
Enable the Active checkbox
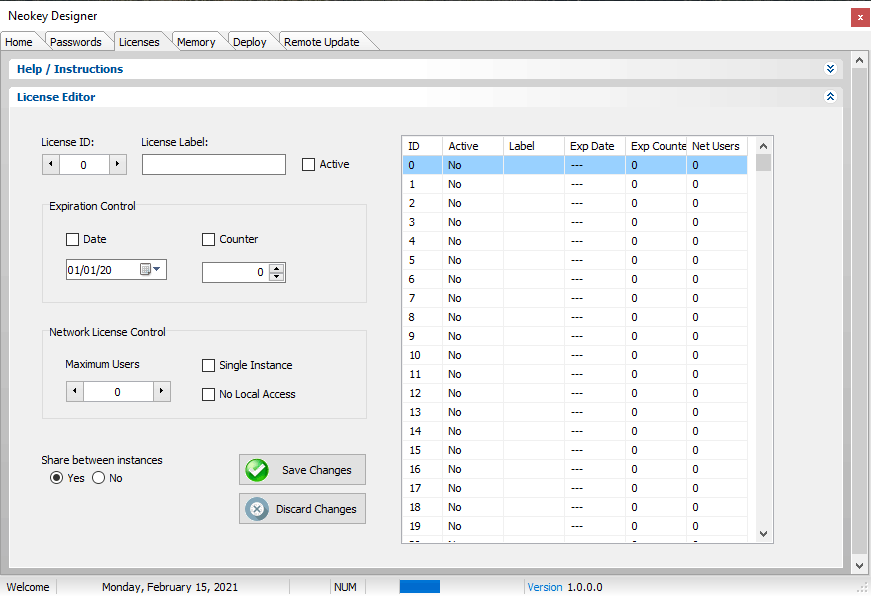pyautogui.click(x=308, y=164)
